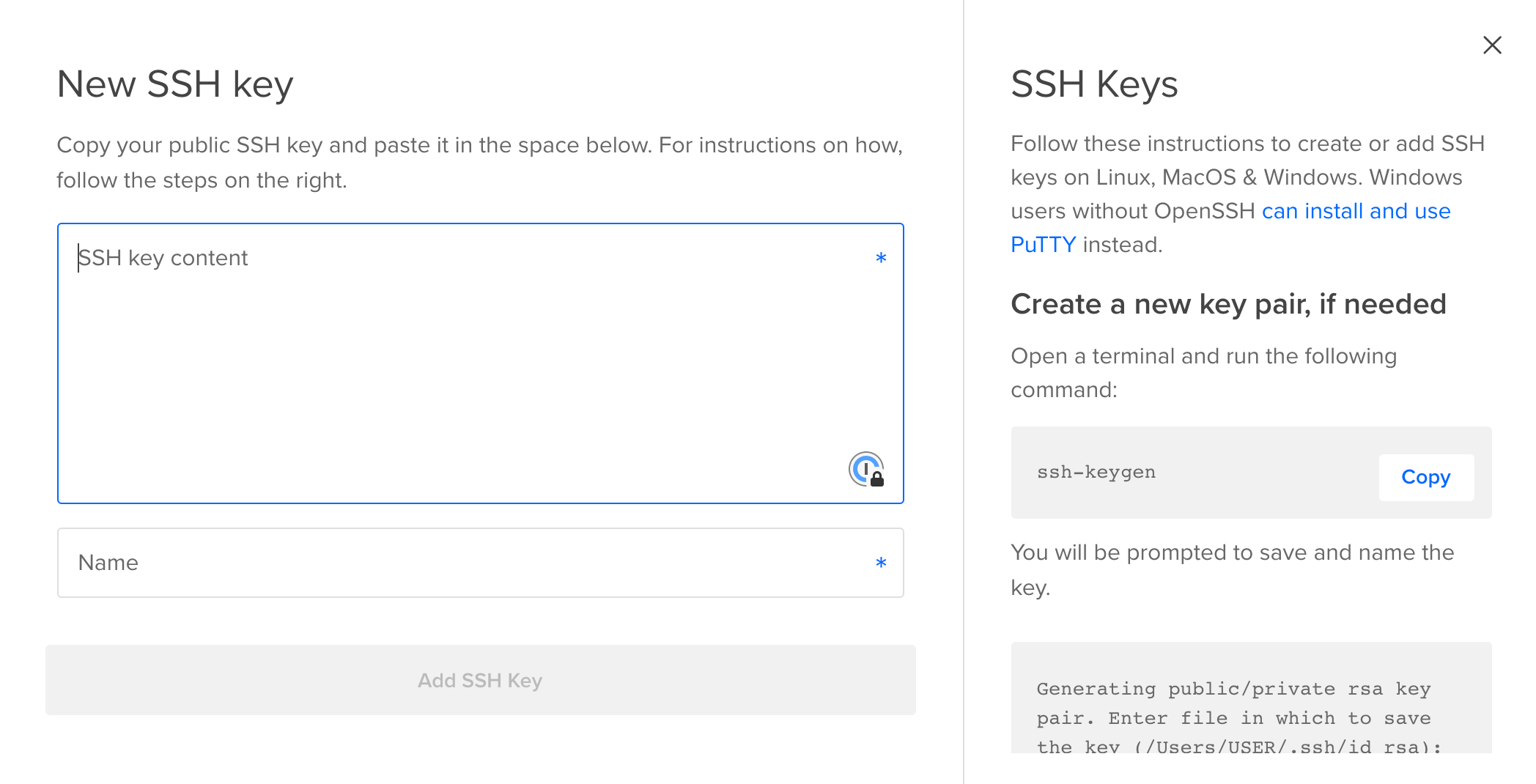Click the grey Add SSH Key bar
1536x784 pixels.
480,680
